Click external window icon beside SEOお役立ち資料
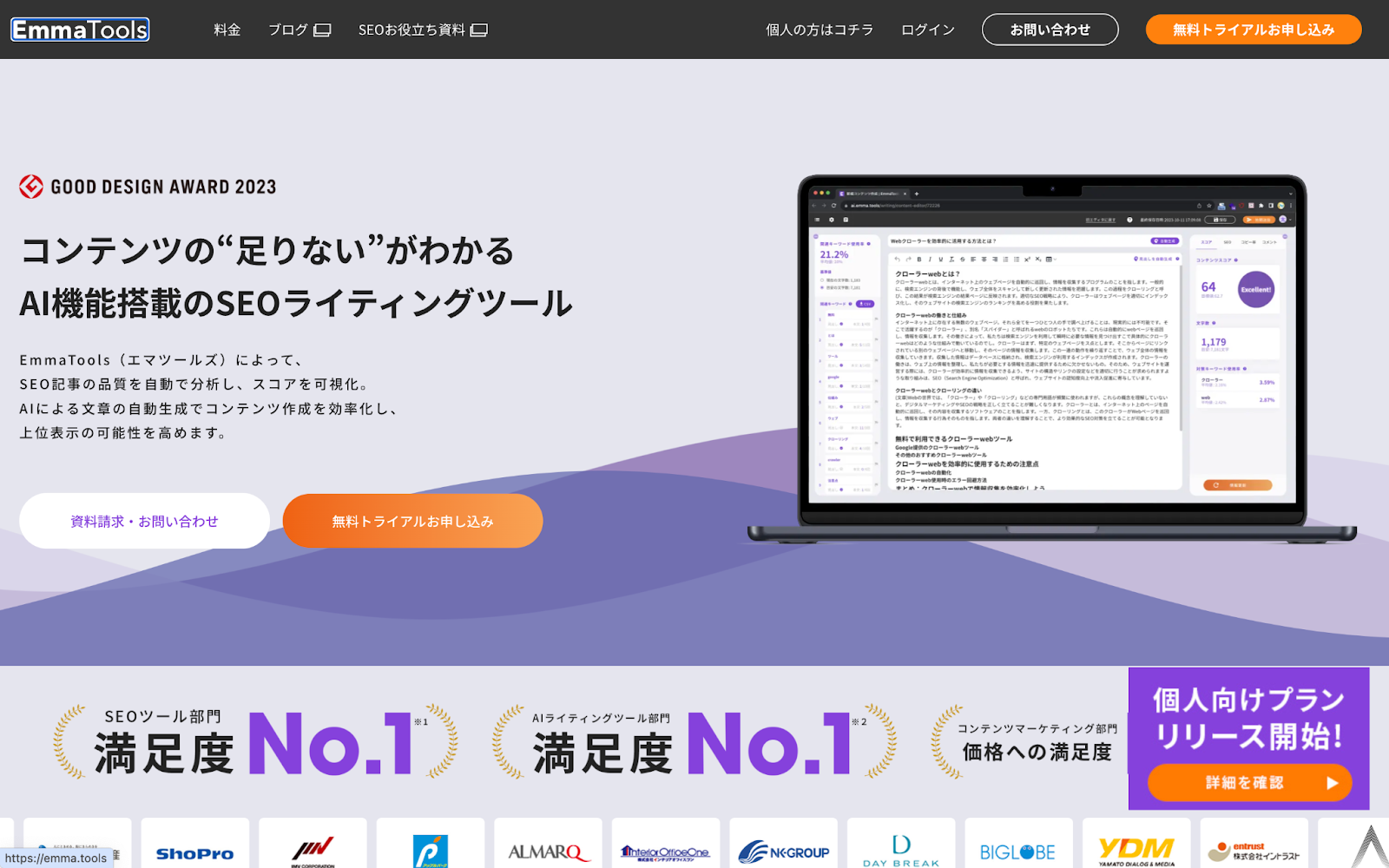The height and width of the screenshot is (868, 1389). [479, 30]
